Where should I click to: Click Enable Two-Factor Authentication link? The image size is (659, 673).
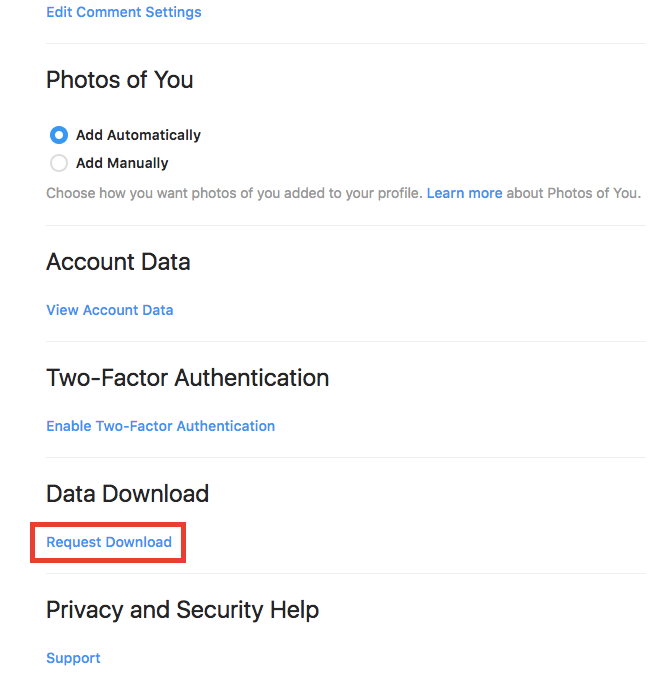[x=160, y=426]
